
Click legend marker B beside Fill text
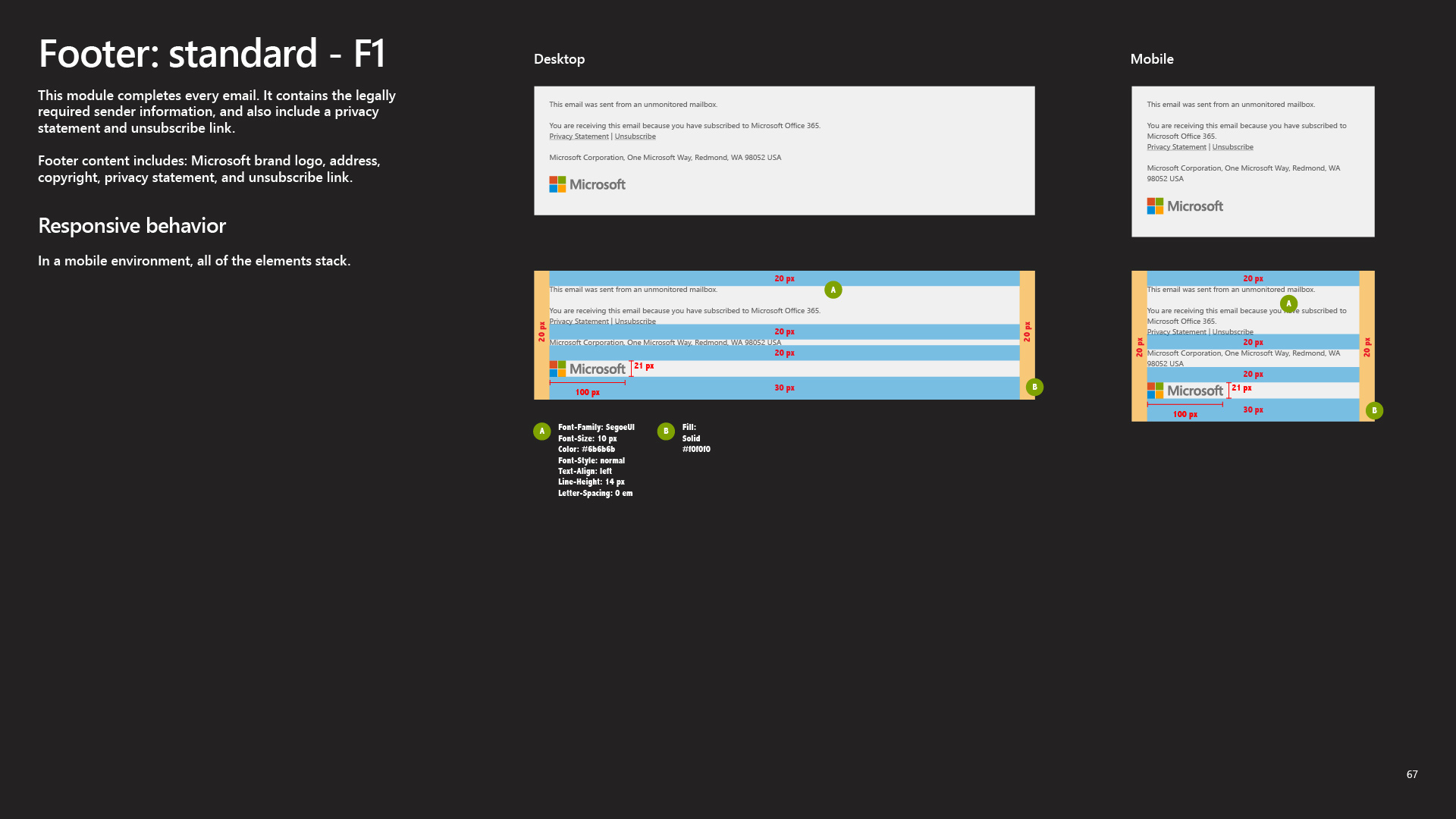pyautogui.click(x=666, y=431)
